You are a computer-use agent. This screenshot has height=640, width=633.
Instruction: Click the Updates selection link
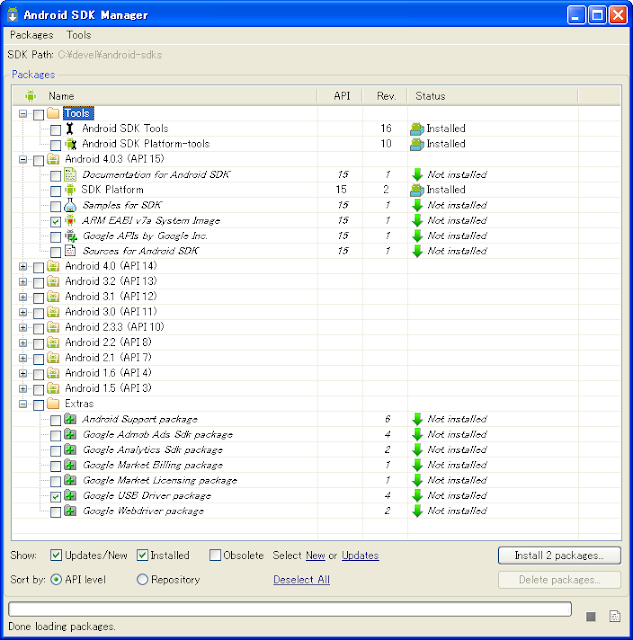click(360, 556)
